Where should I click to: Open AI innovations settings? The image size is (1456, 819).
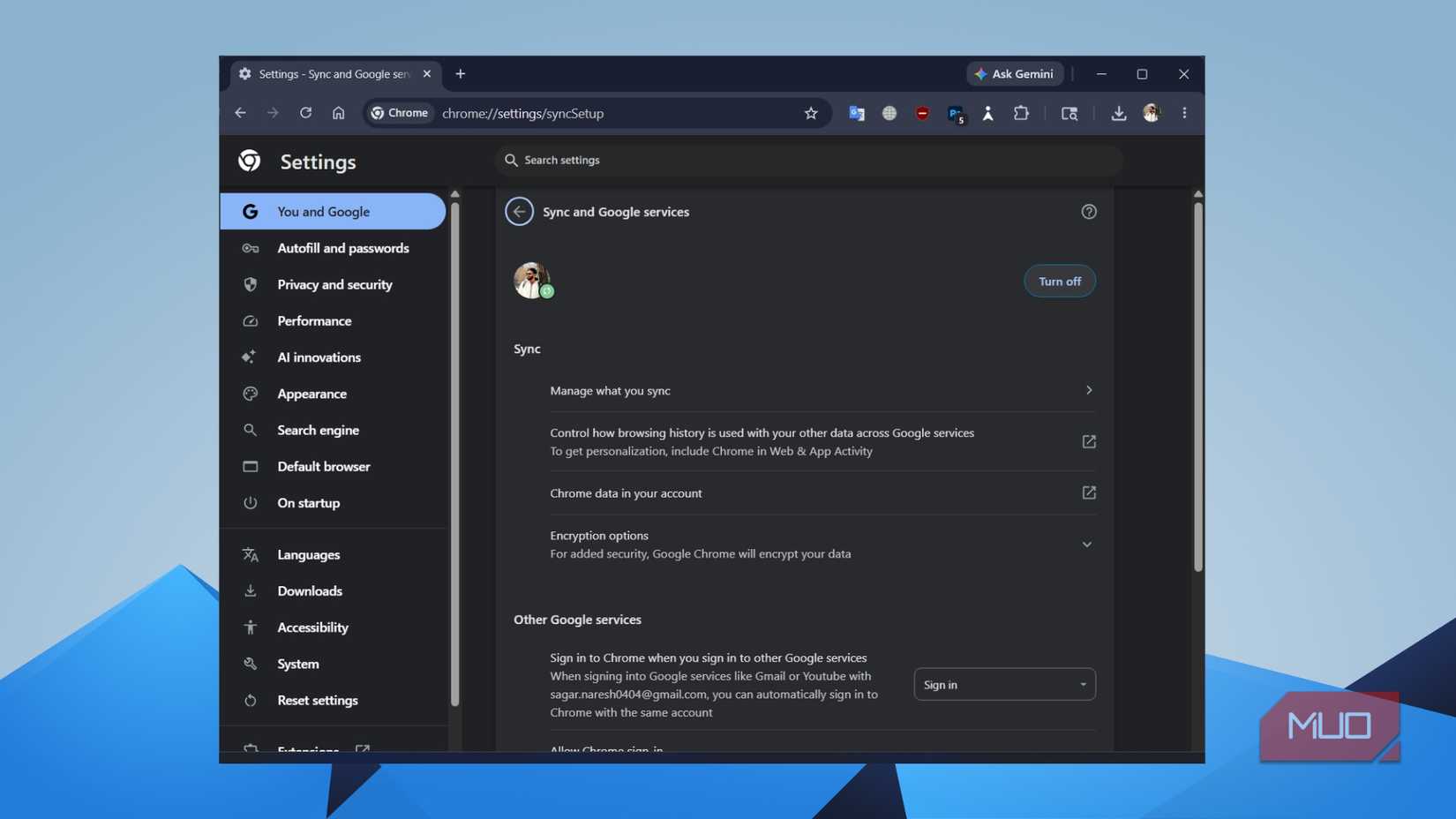tap(333, 357)
